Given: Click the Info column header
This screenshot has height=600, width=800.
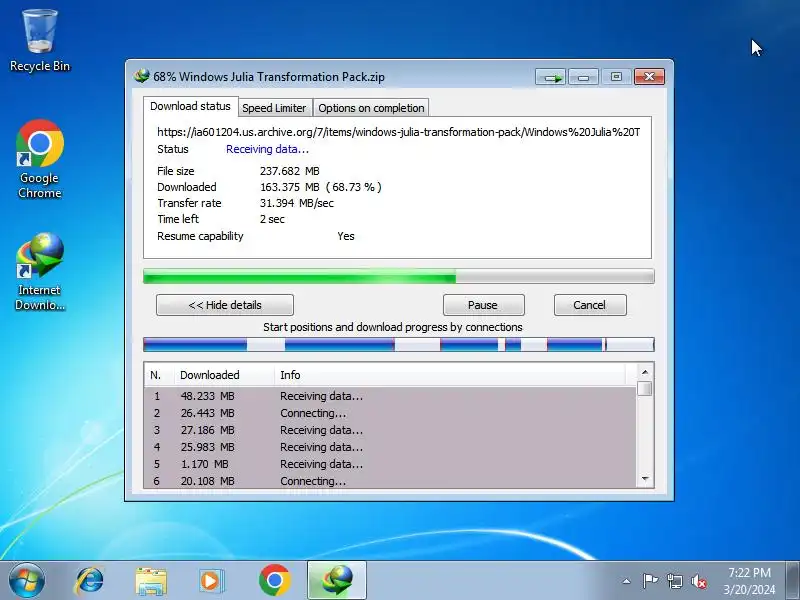Looking at the screenshot, I should point(450,375).
